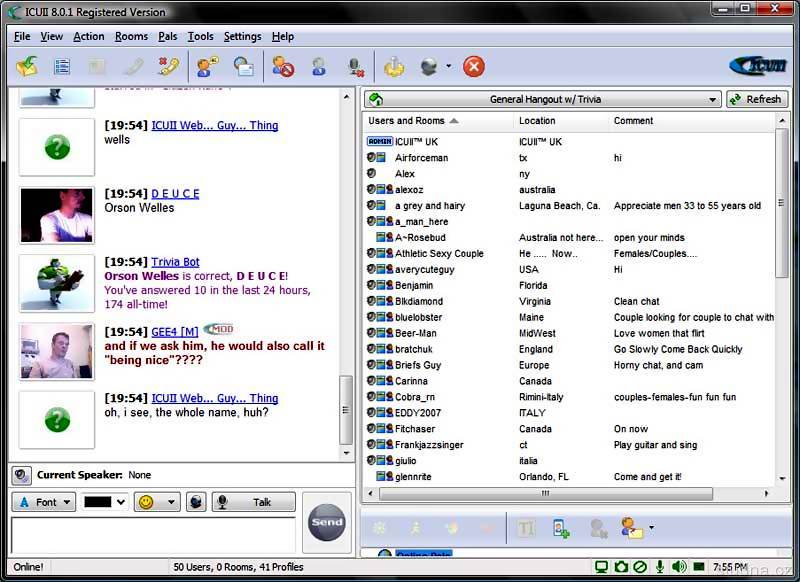800x582 pixels.
Task: Expand the Font dropdown
Action: pyautogui.click(x=44, y=502)
